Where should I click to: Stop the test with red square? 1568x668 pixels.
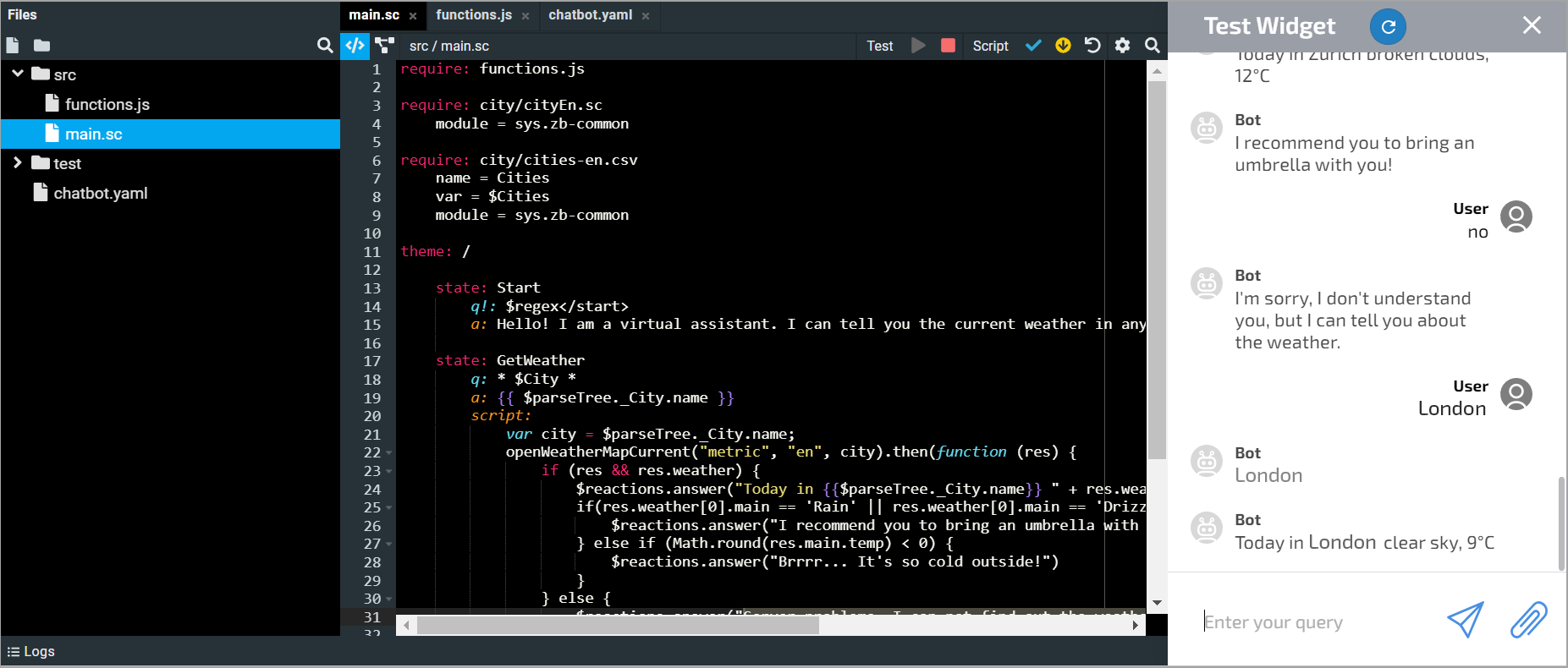[x=948, y=46]
